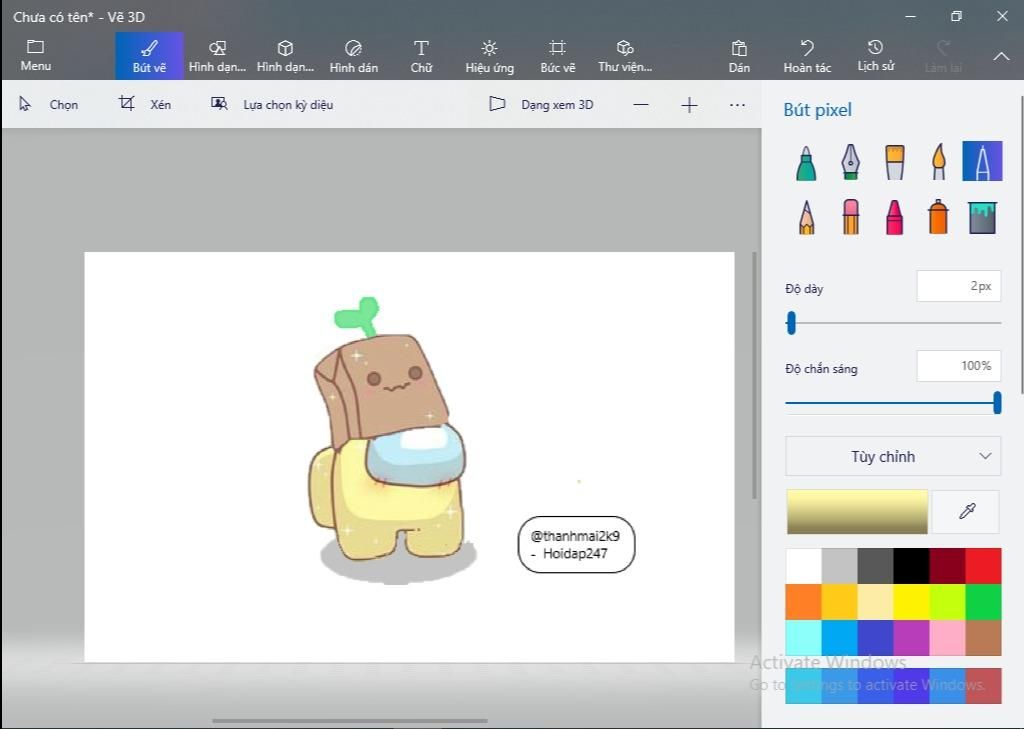Click Hoàn tác to undo
The height and width of the screenshot is (729, 1024).
[x=807, y=56]
